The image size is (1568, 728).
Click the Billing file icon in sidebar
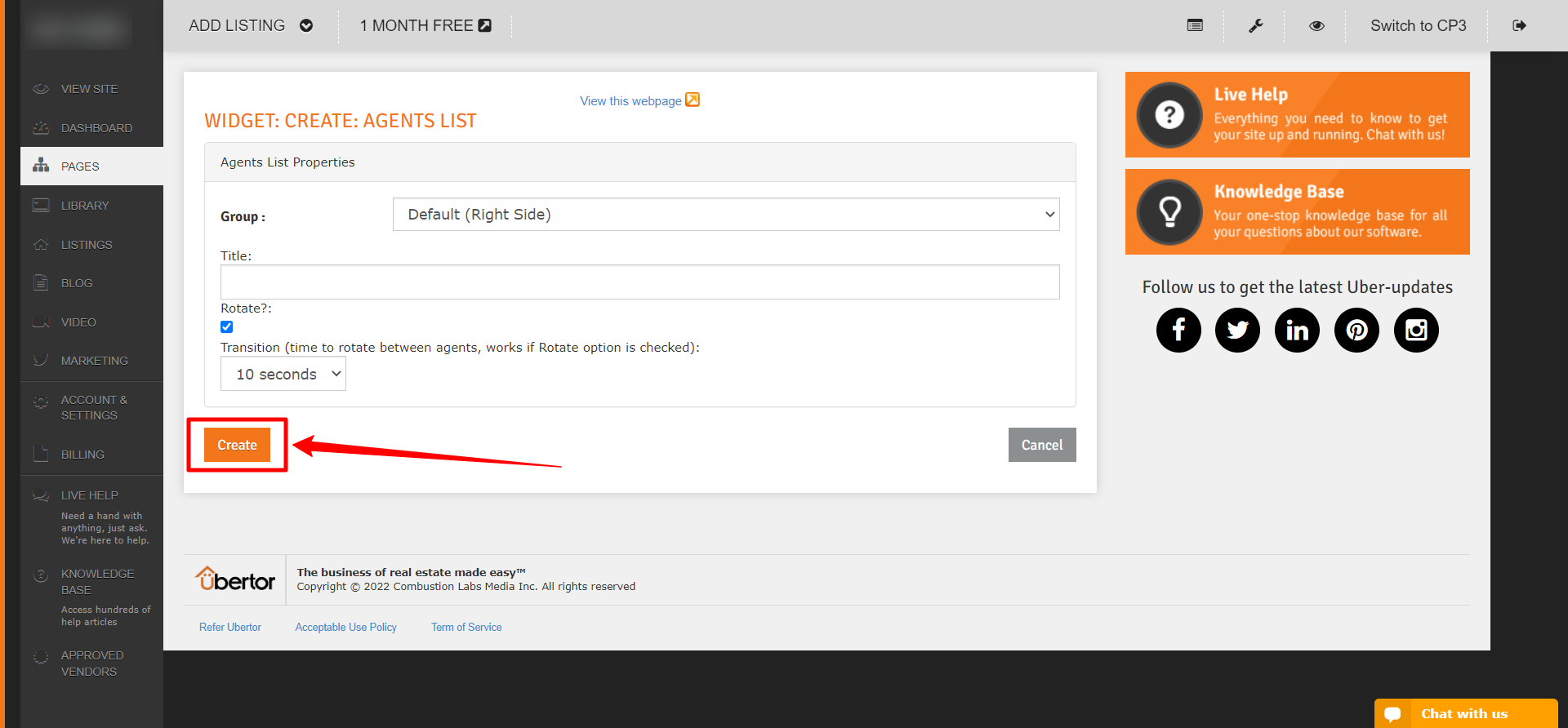click(41, 454)
